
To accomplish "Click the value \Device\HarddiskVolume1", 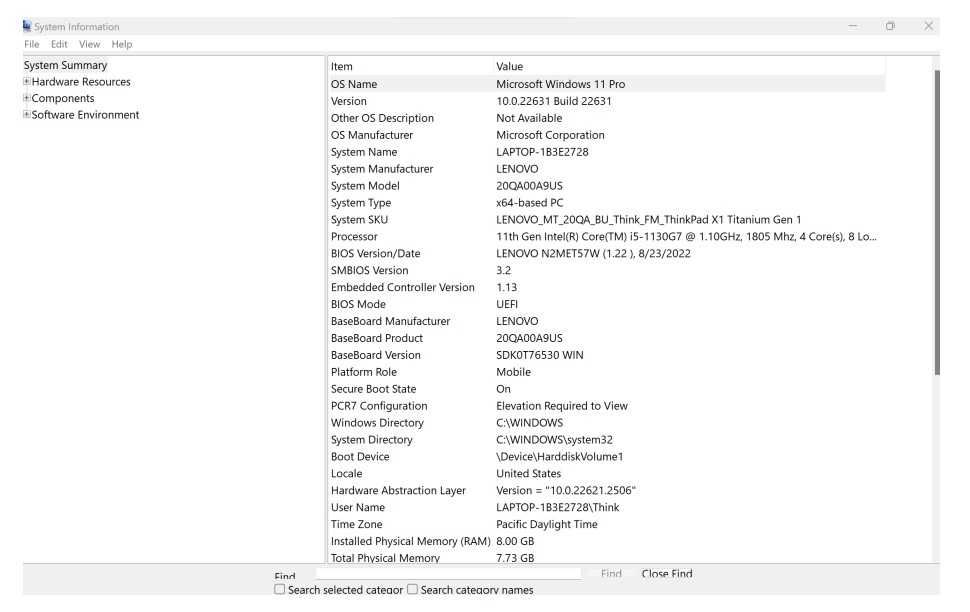I will pos(560,457).
